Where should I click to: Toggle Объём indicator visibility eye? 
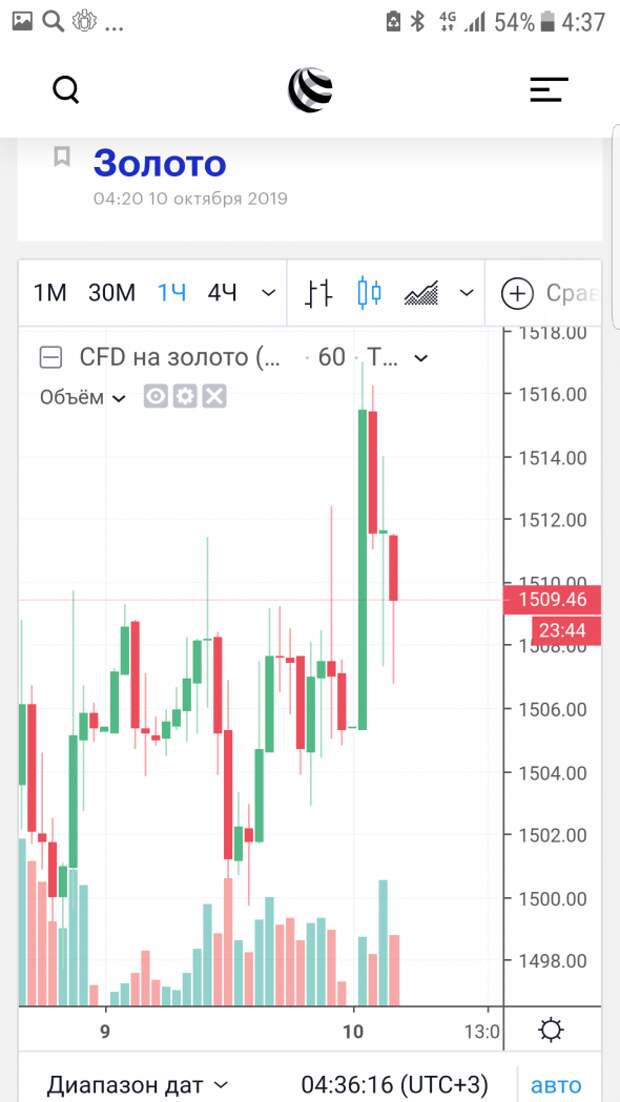pyautogui.click(x=155, y=397)
